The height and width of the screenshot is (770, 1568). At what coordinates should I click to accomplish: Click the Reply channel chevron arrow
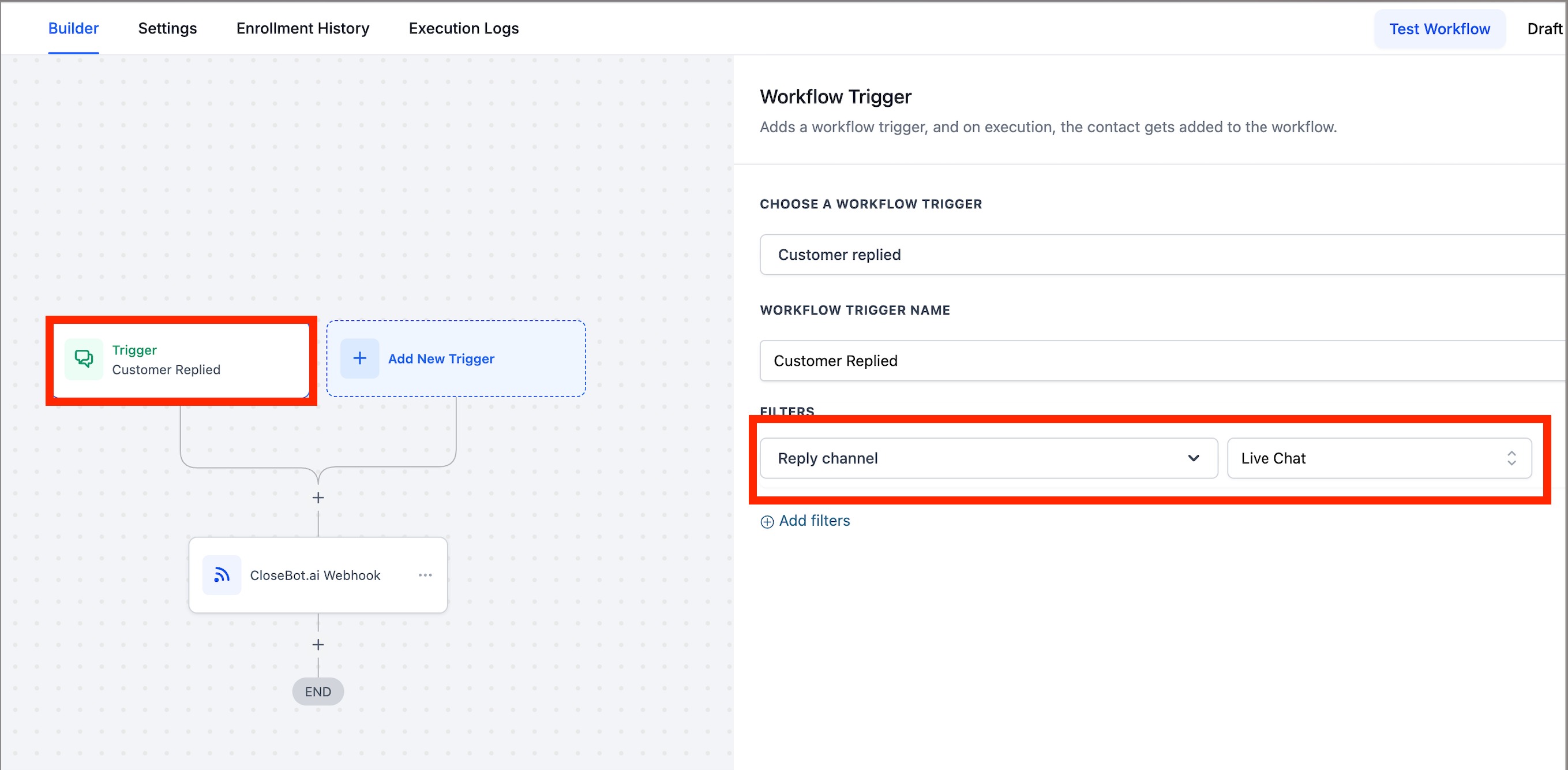click(1193, 458)
